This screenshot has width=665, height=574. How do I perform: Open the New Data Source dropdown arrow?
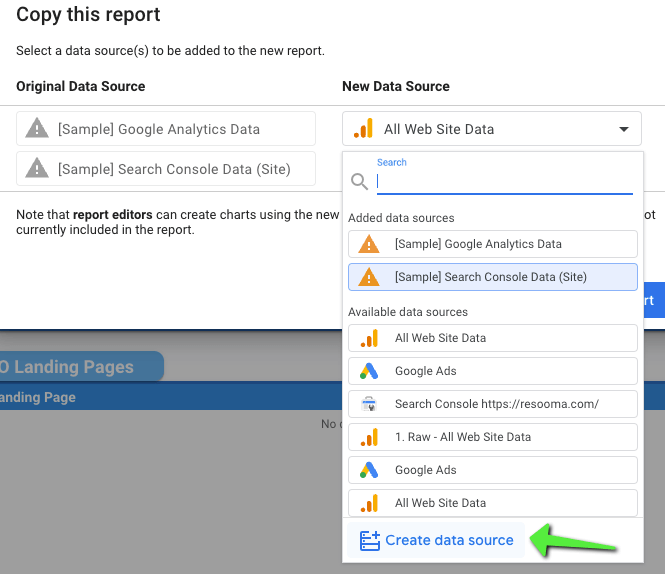(624, 129)
